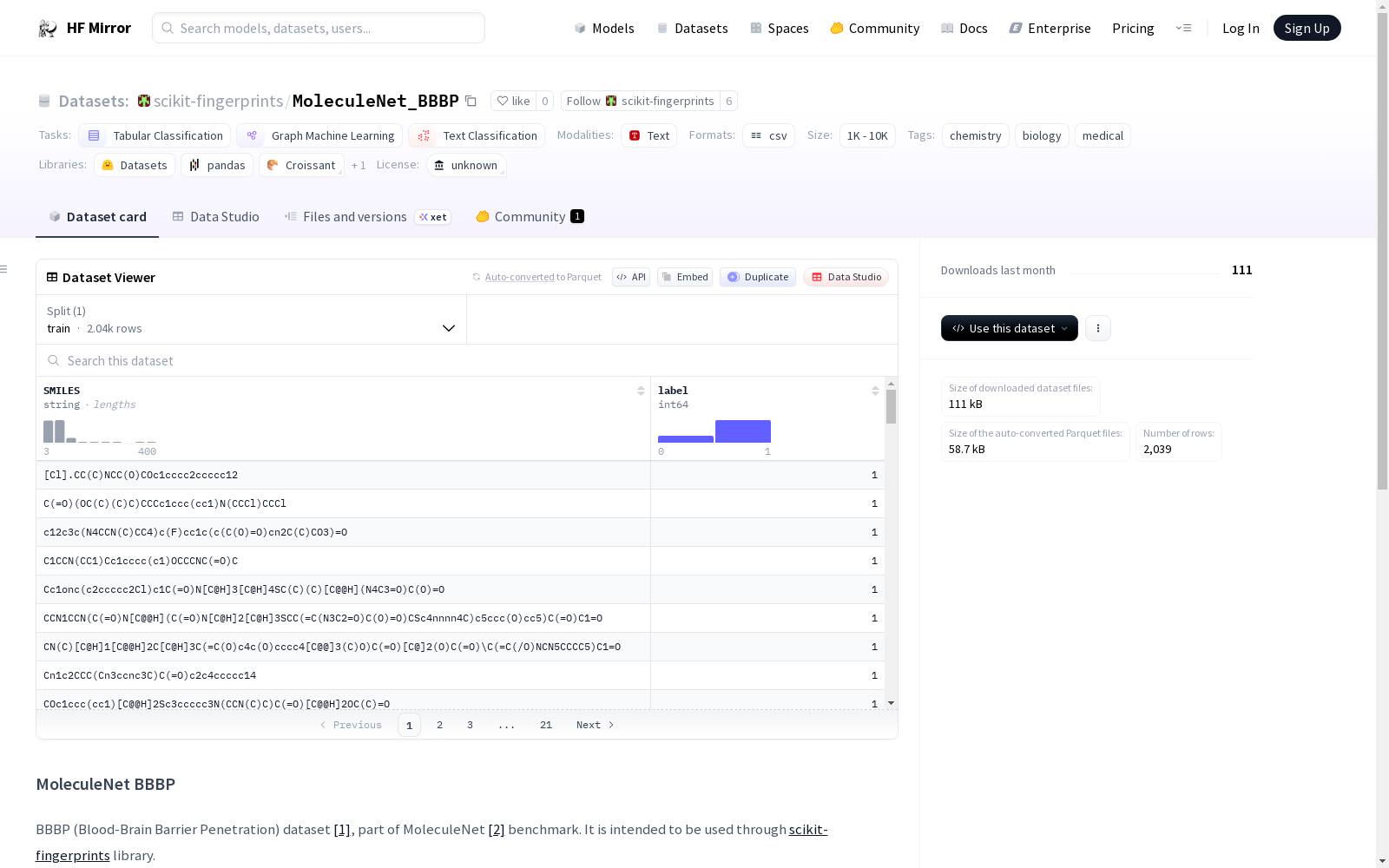Open Community in the top navigation
Viewport: 1389px width, 868px height.
click(x=875, y=29)
